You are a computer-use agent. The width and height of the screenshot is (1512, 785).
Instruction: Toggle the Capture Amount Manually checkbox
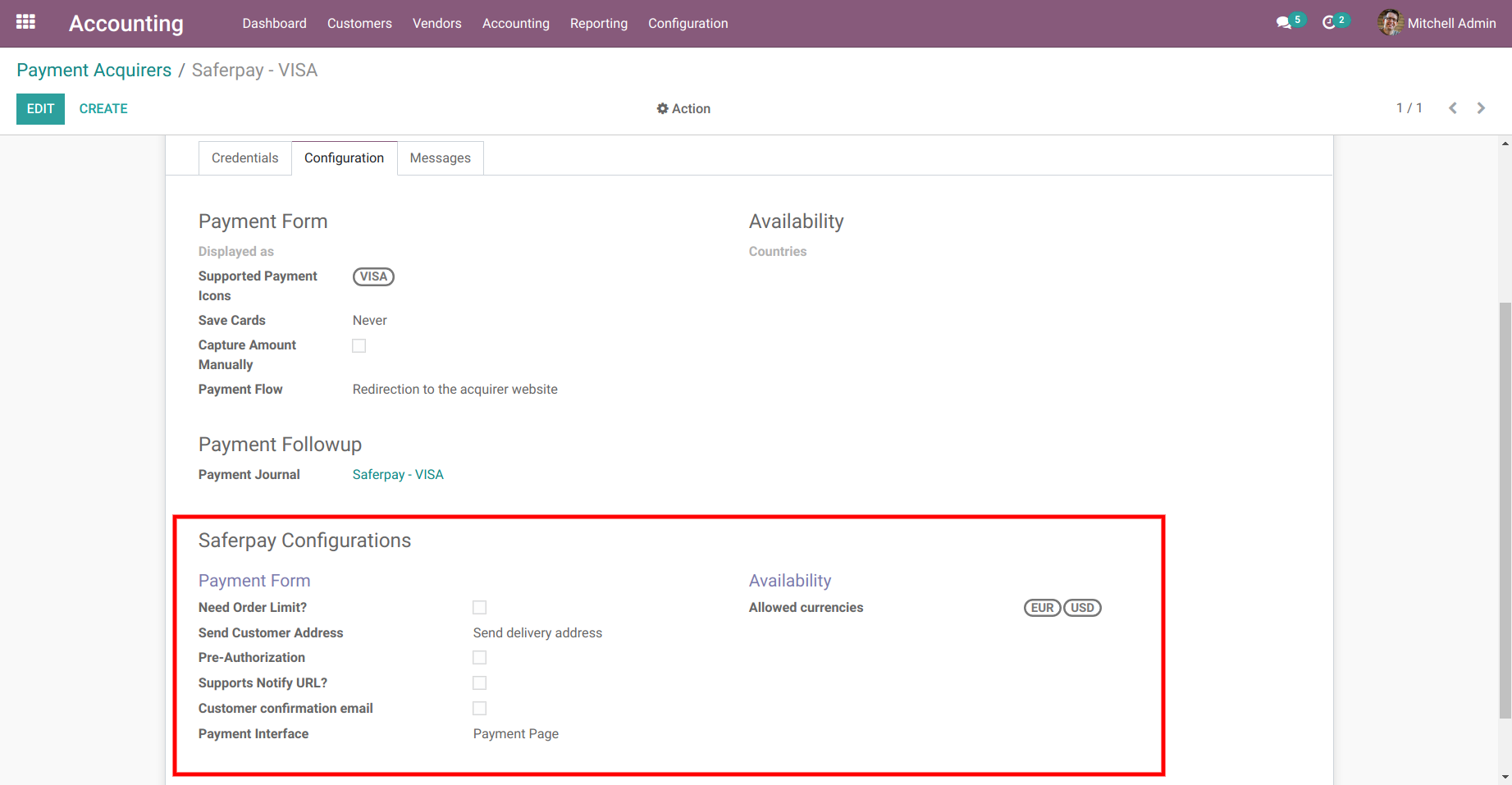point(359,346)
